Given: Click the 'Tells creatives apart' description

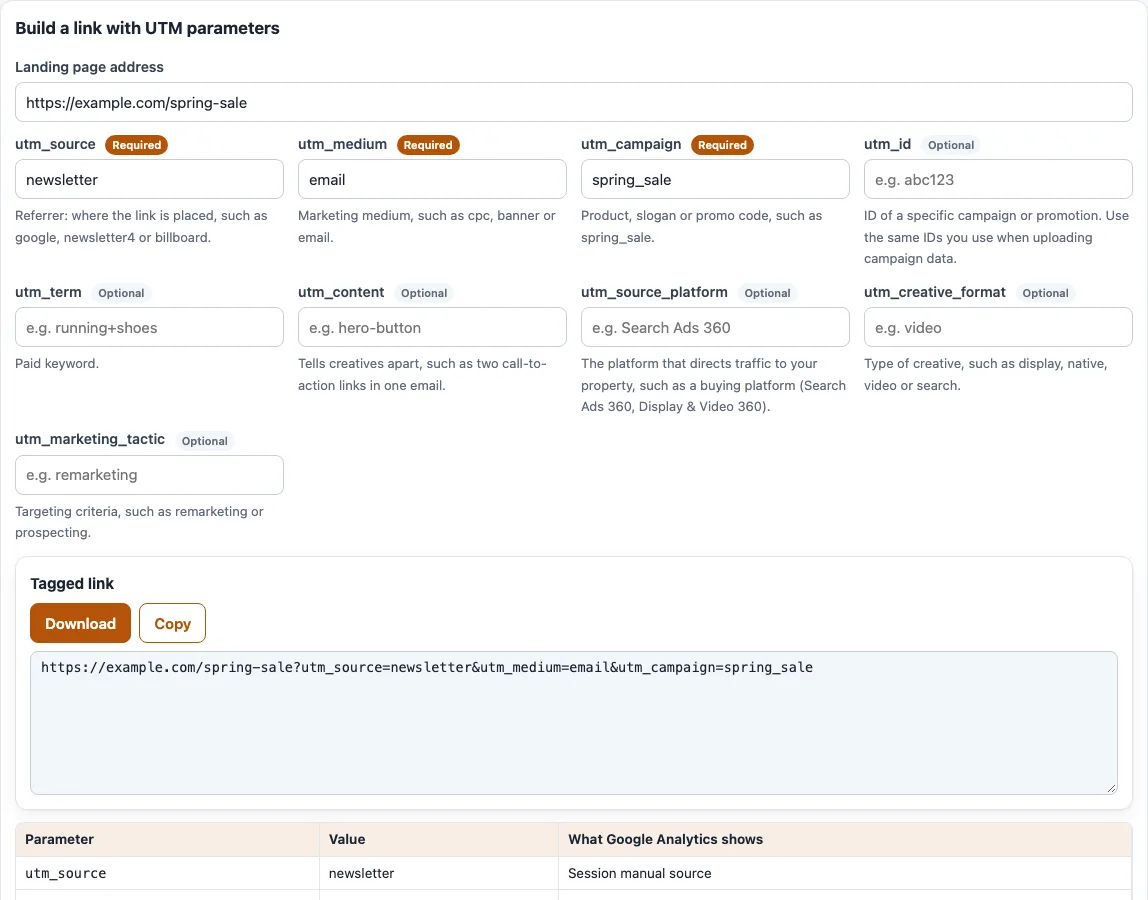Looking at the screenshot, I should 422,374.
